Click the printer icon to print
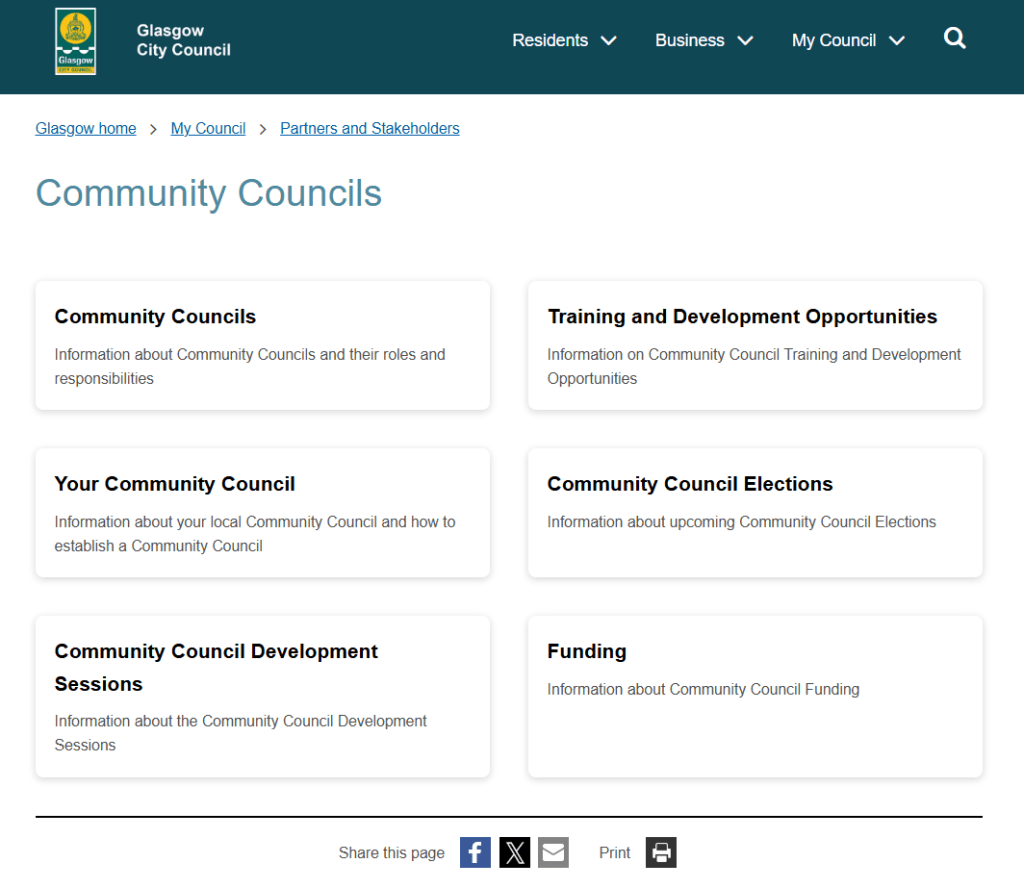Viewport: 1024px width, 889px height. (x=661, y=852)
